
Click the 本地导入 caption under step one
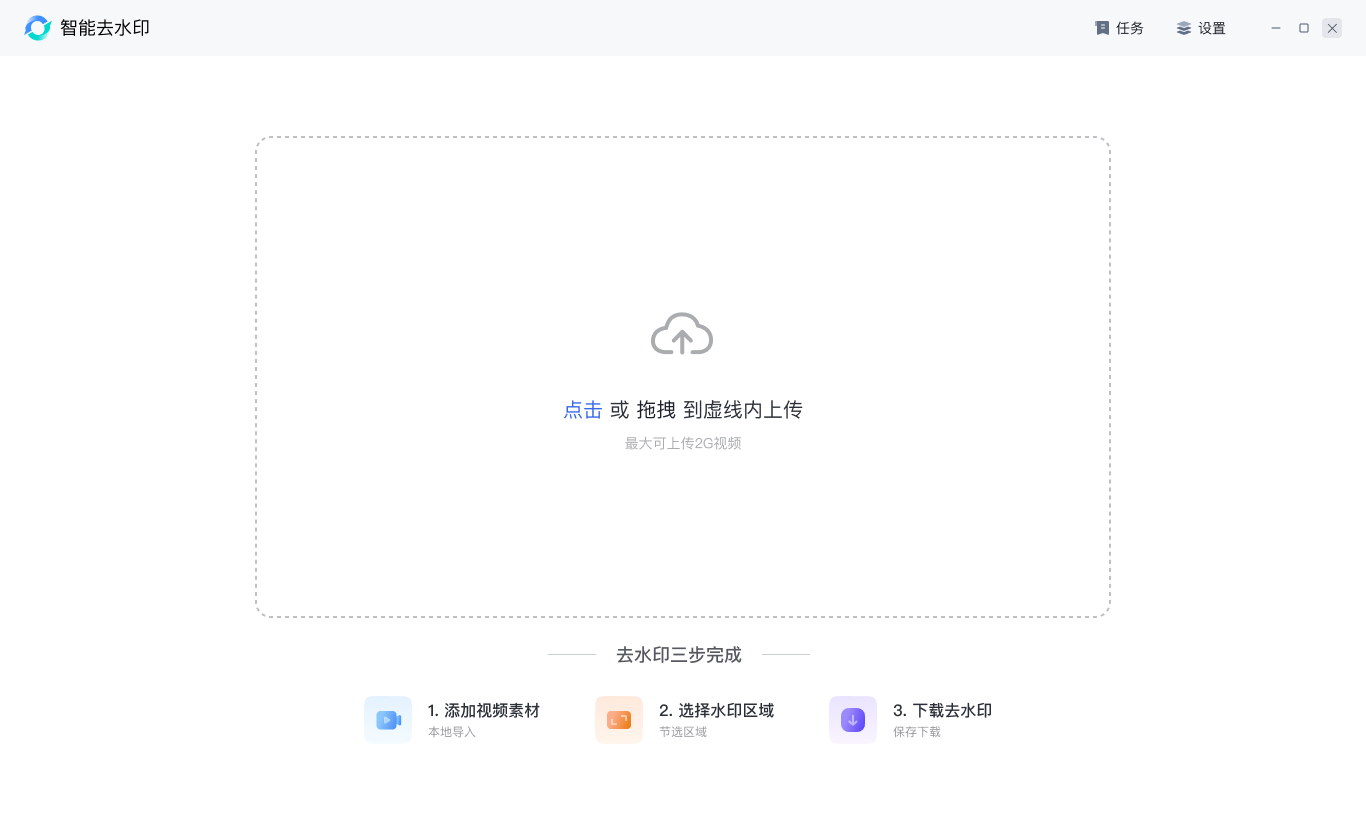[452, 732]
